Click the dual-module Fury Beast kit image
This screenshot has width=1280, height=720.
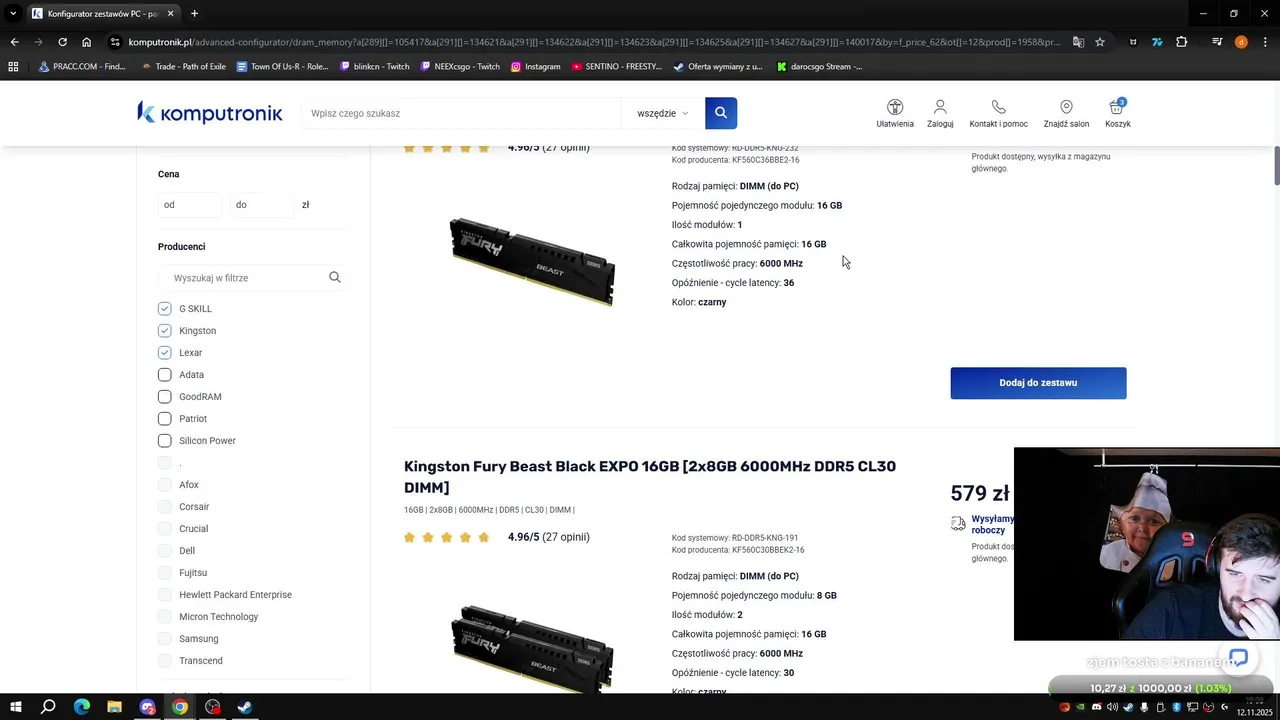[x=532, y=648]
